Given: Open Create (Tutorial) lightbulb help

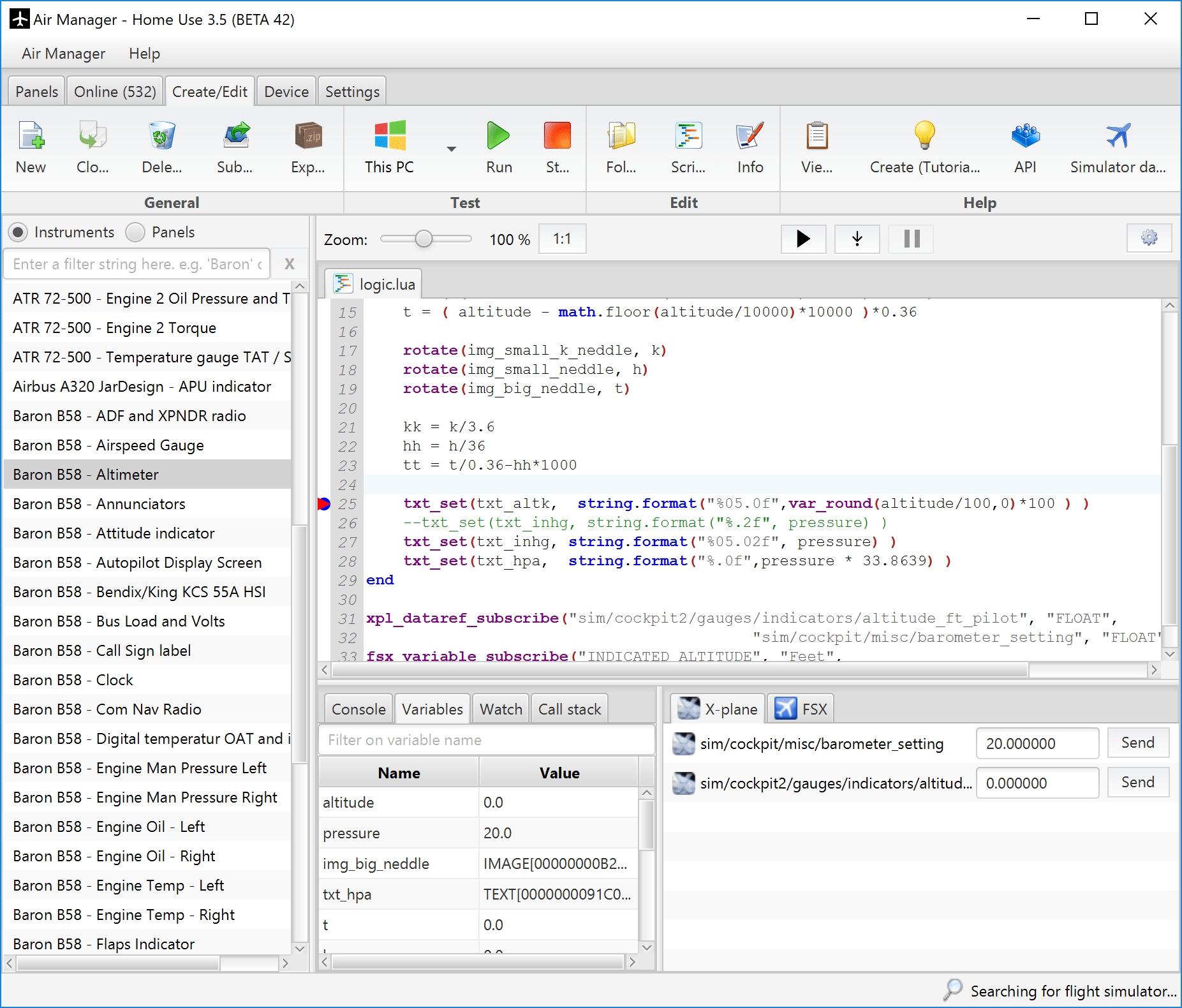Looking at the screenshot, I should pos(925,147).
